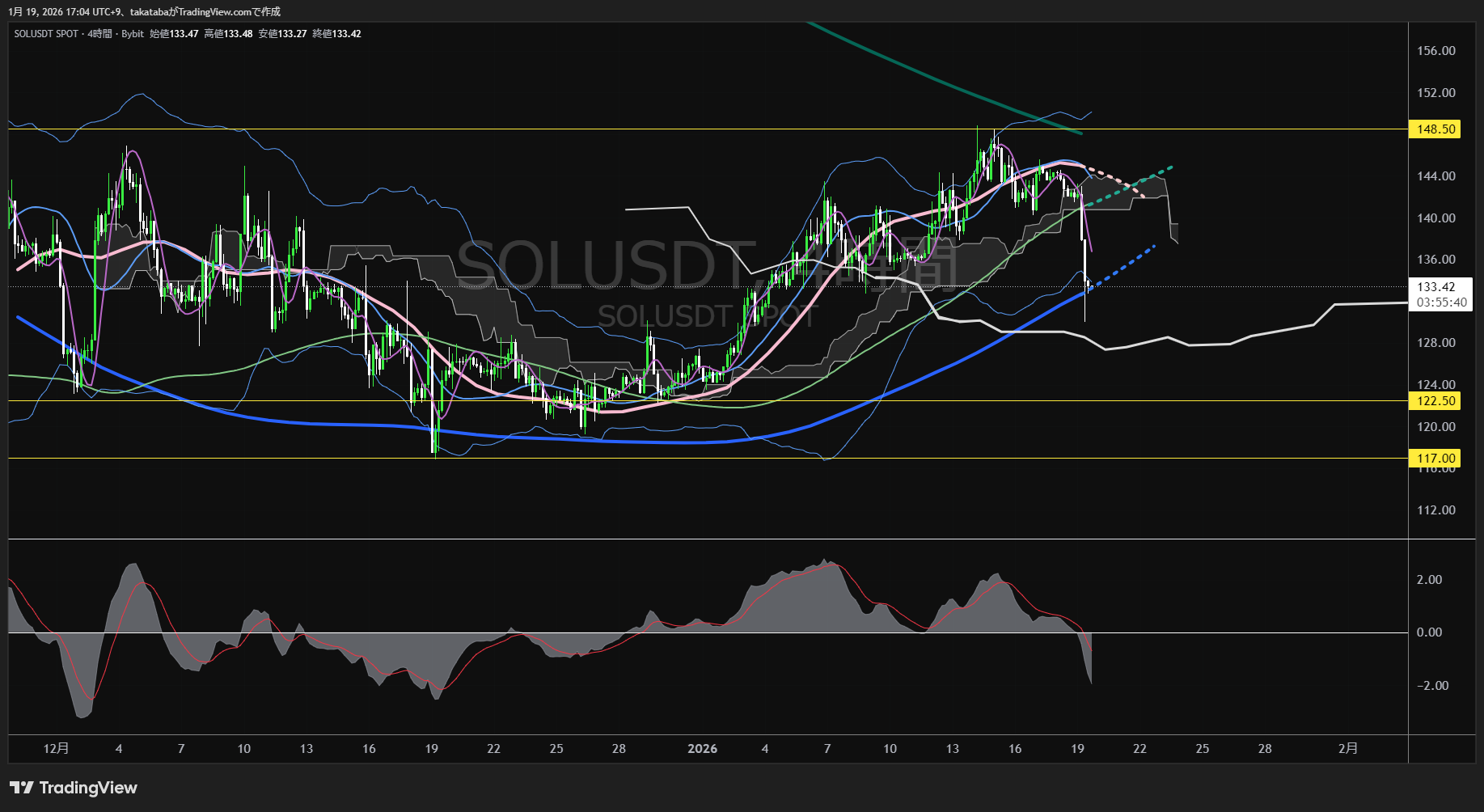Image resolution: width=1484 pixels, height=812 pixels.
Task: Click the 0.00 level on indicator scale
Action: point(1428,632)
